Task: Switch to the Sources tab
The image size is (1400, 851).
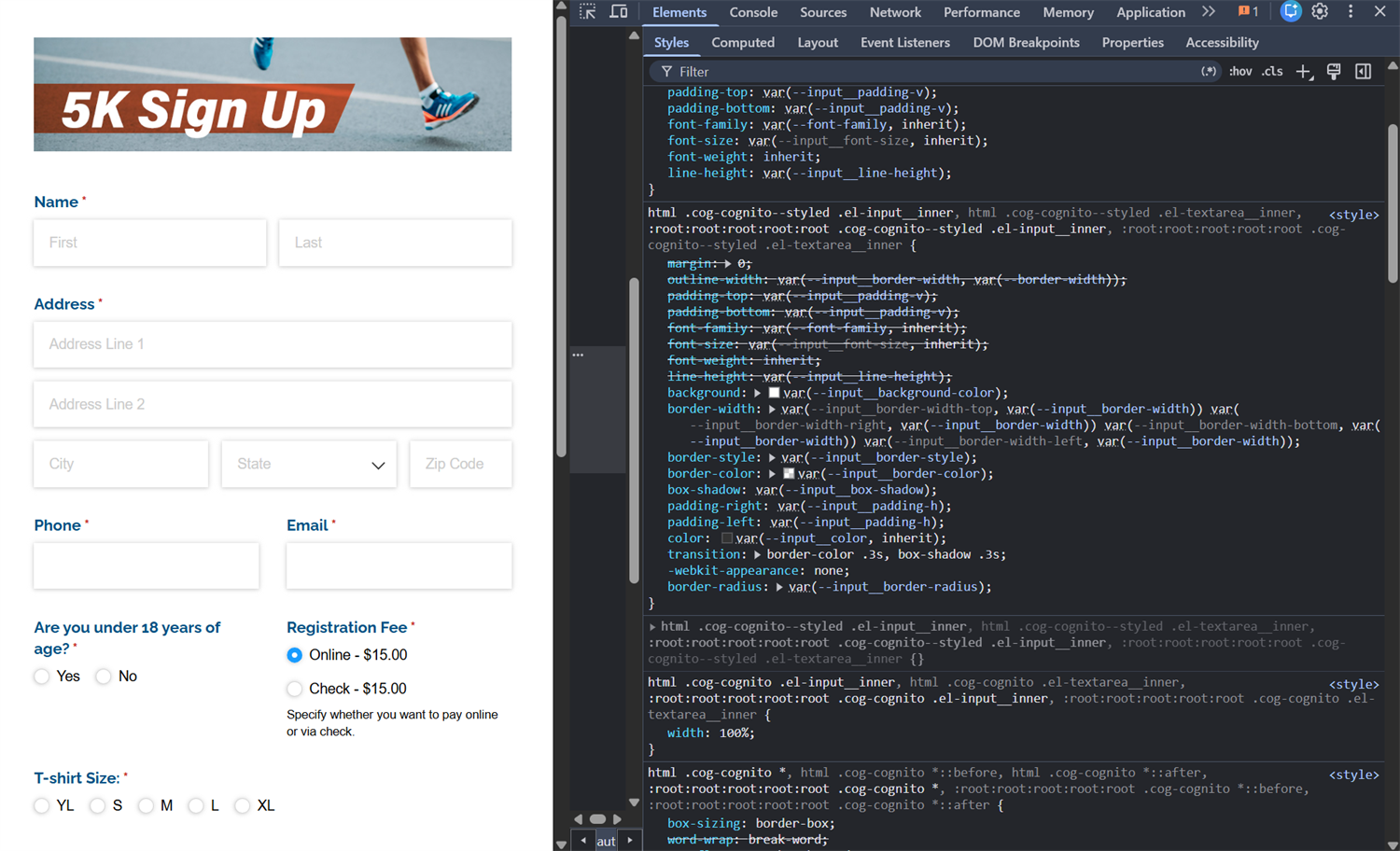Action: [823, 12]
